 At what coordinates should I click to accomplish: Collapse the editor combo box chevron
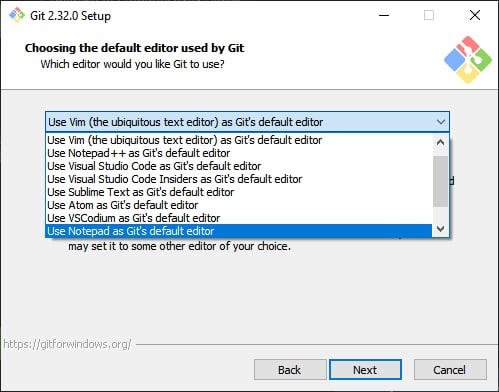pyautogui.click(x=441, y=122)
